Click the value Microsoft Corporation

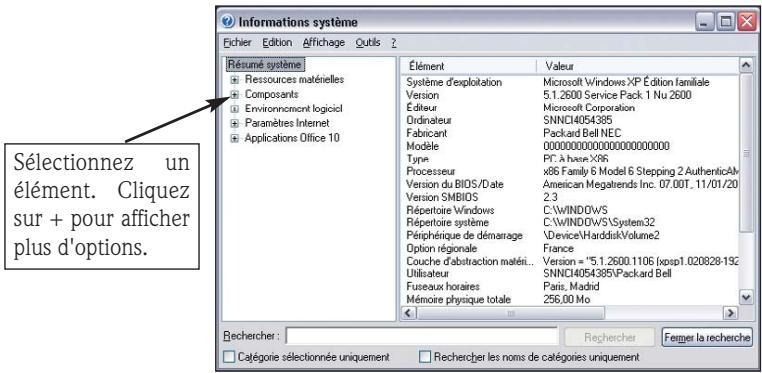pos(589,108)
